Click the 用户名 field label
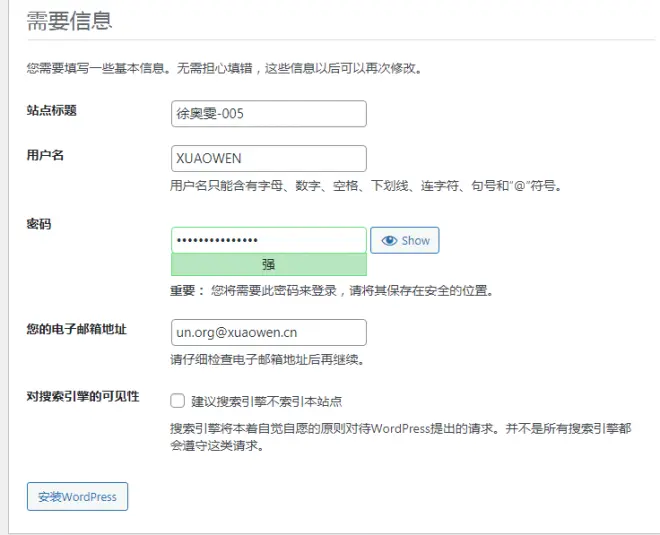This screenshot has height=535, width=660. 45,155
